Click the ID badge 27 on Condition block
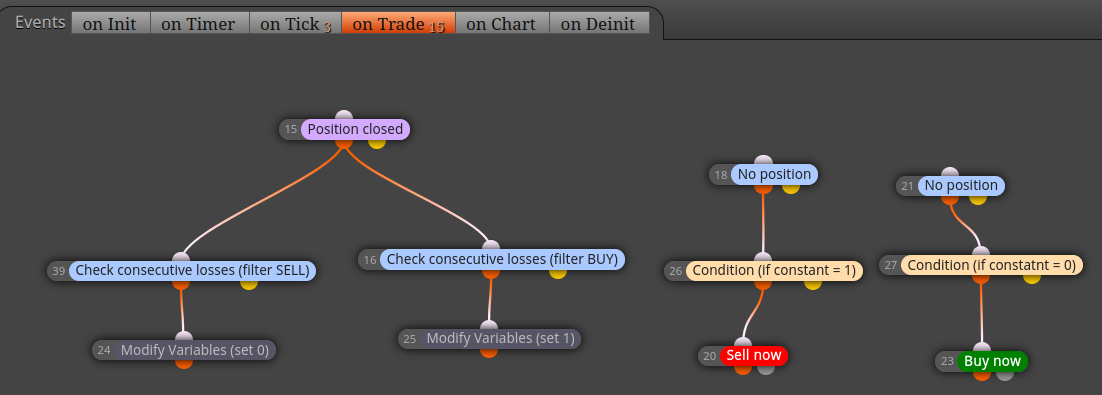1102x395 pixels. 890,265
